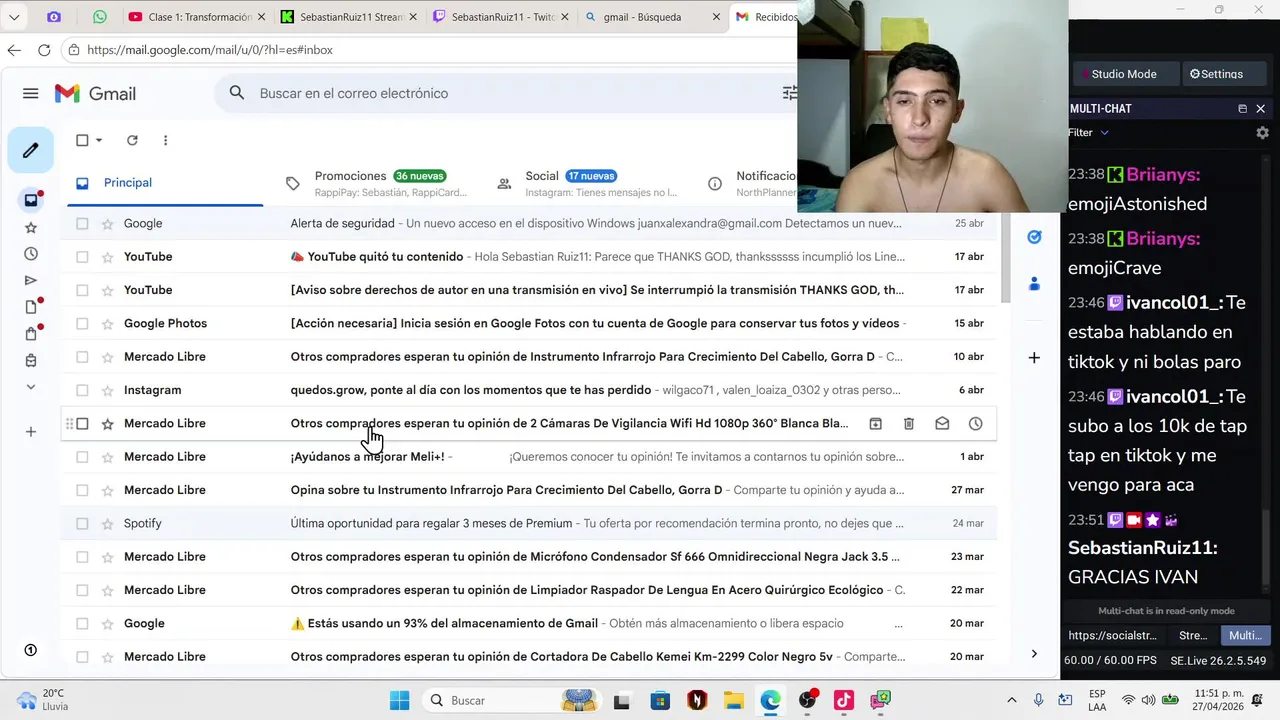This screenshot has width=1280, height=720.
Task: Switch to the Promociones inbox tab
Action: tap(376, 183)
